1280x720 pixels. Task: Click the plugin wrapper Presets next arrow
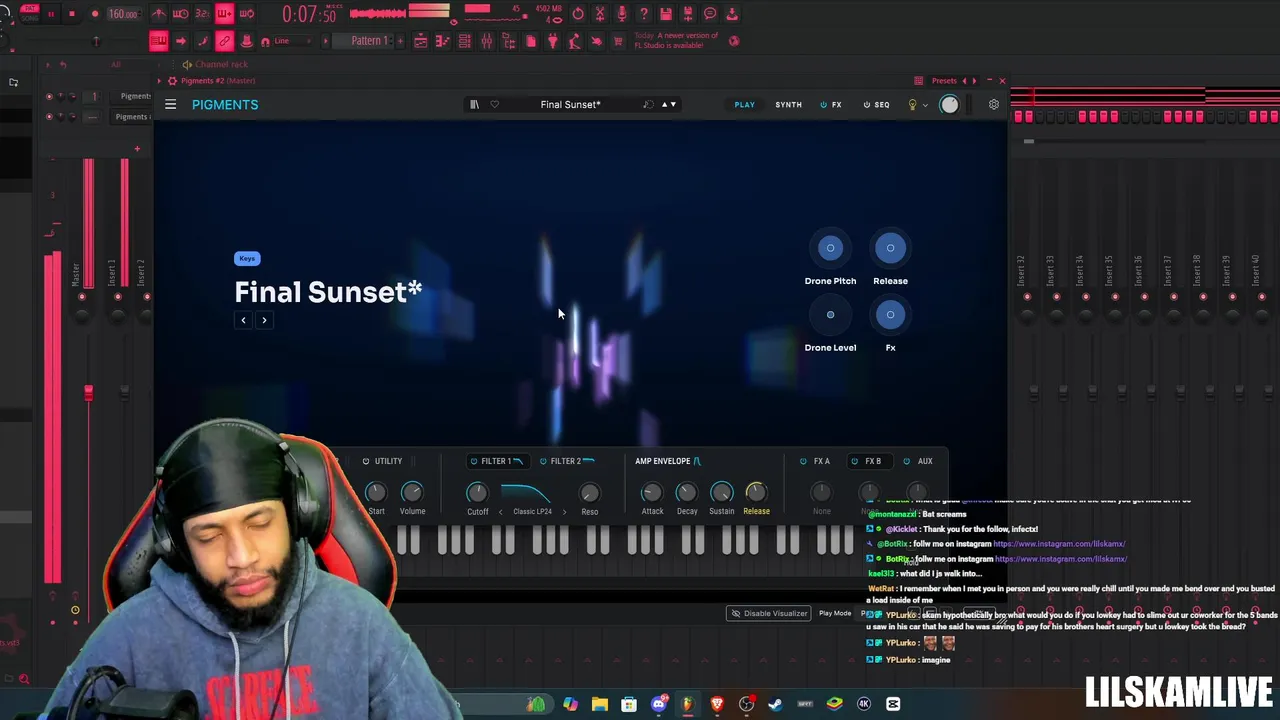[x=974, y=80]
